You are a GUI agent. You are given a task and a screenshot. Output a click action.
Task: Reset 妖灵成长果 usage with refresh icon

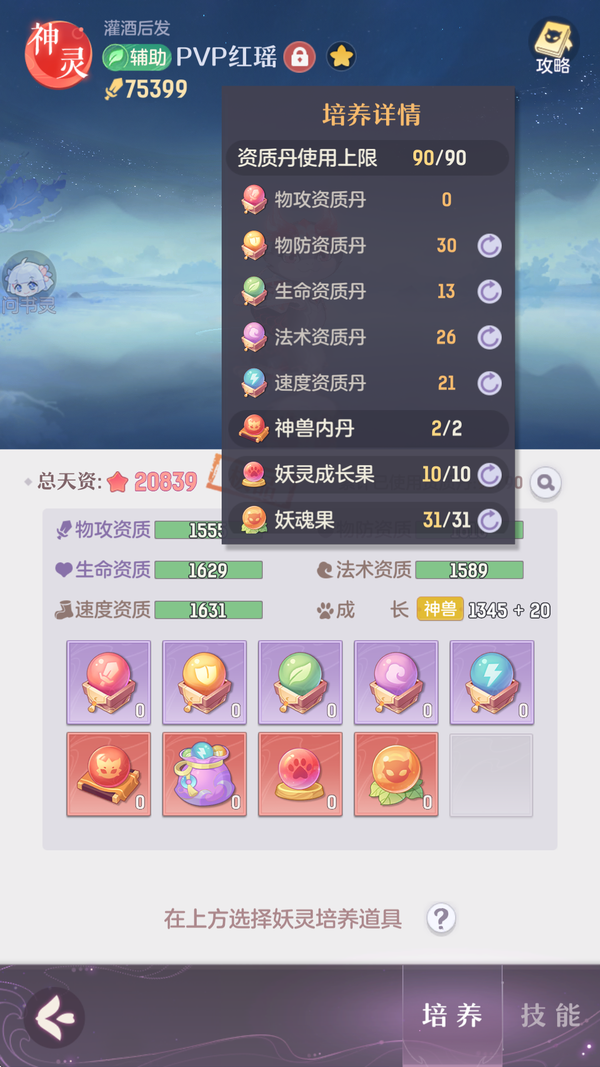pyautogui.click(x=488, y=474)
